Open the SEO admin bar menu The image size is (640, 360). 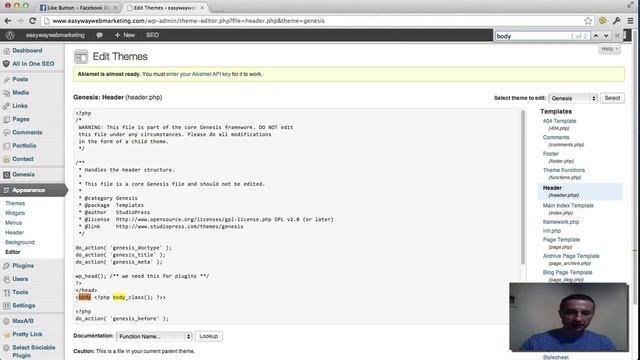pos(152,35)
